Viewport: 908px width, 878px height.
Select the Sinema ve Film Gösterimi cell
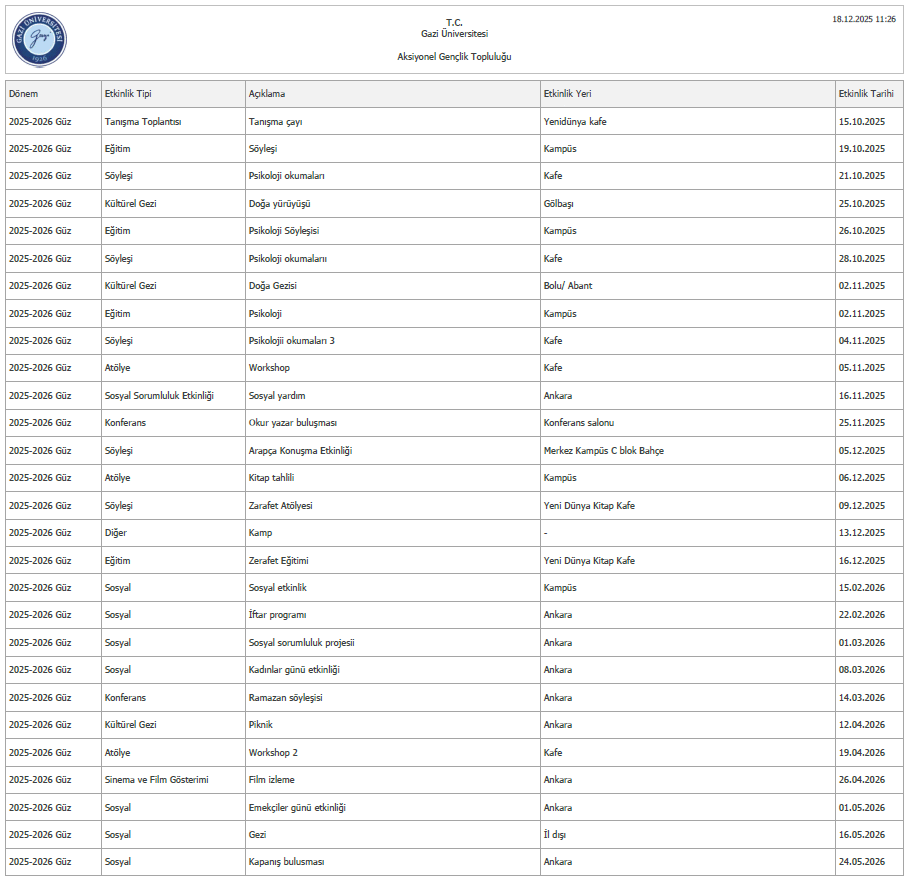156,780
